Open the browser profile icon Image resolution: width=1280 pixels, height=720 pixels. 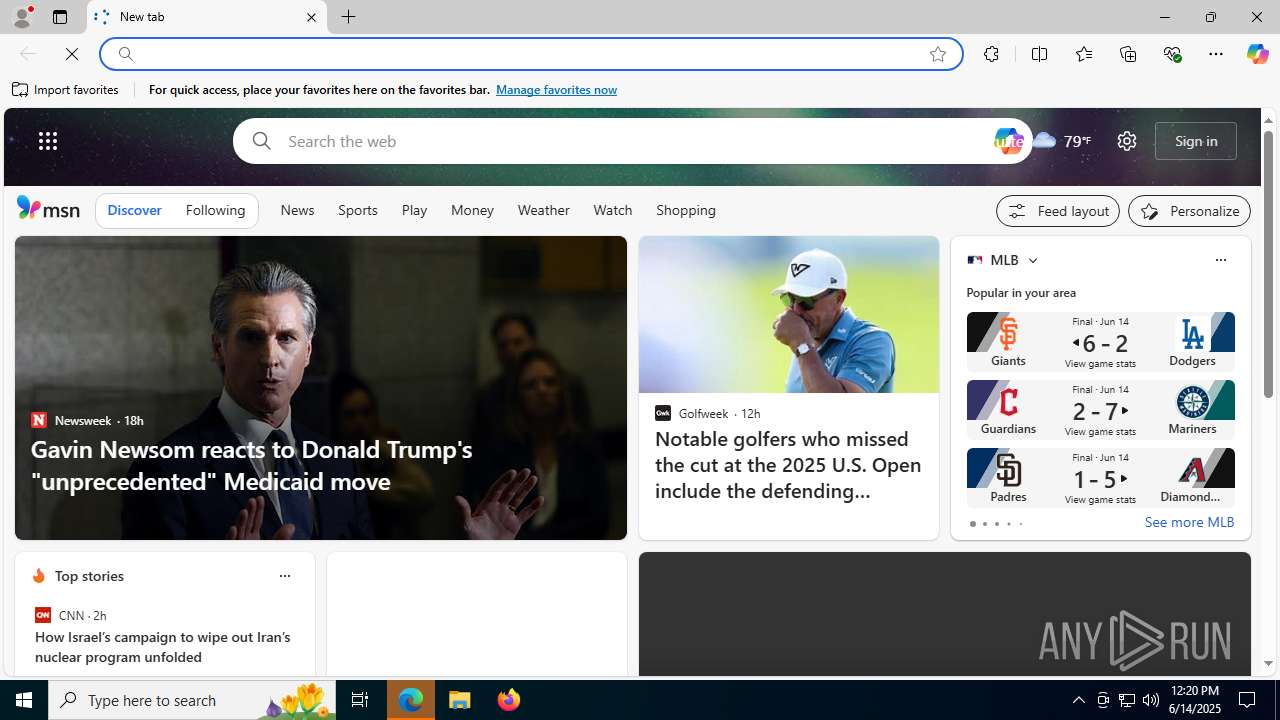coord(21,17)
